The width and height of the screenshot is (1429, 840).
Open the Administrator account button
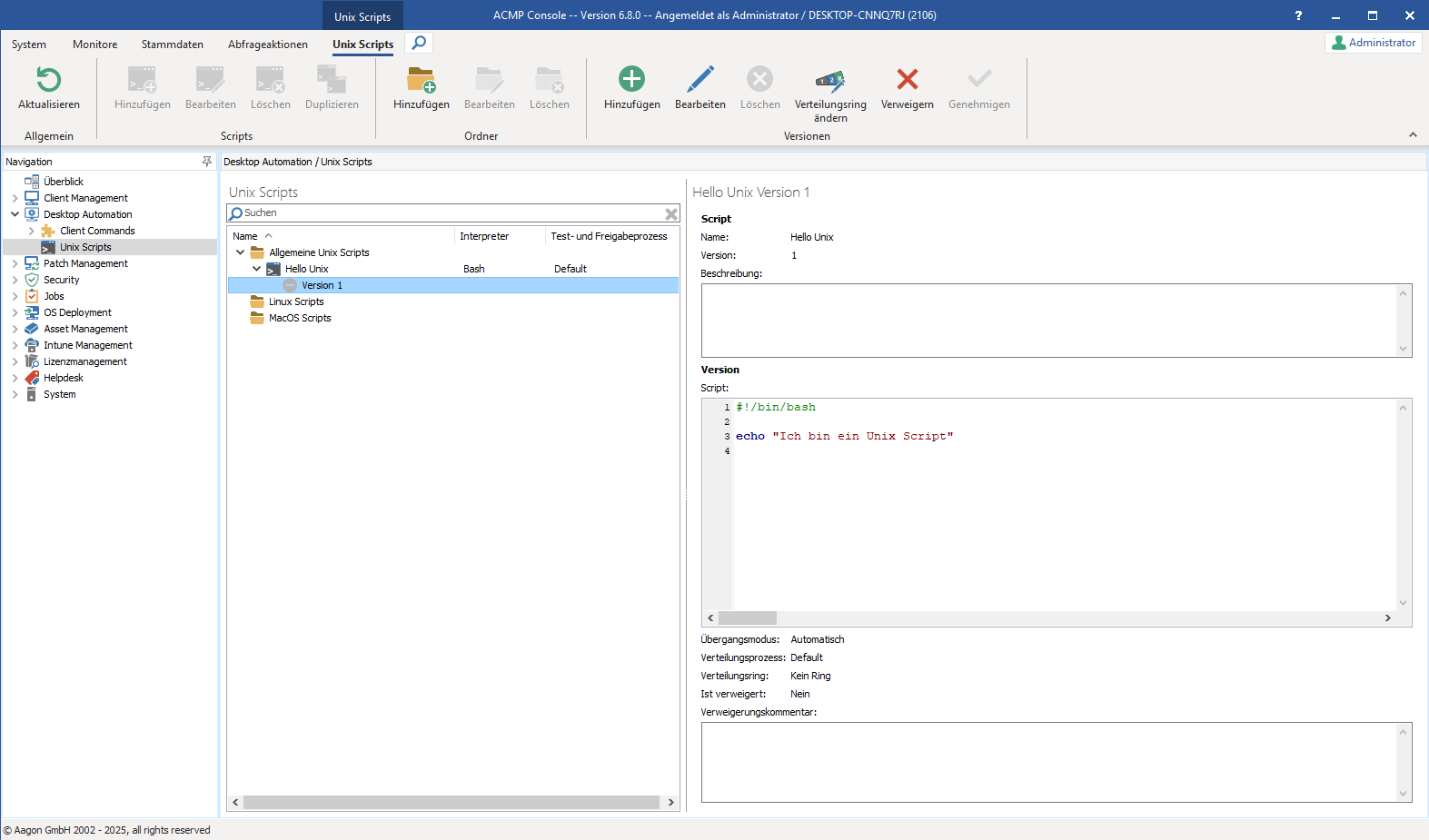[x=1373, y=43]
